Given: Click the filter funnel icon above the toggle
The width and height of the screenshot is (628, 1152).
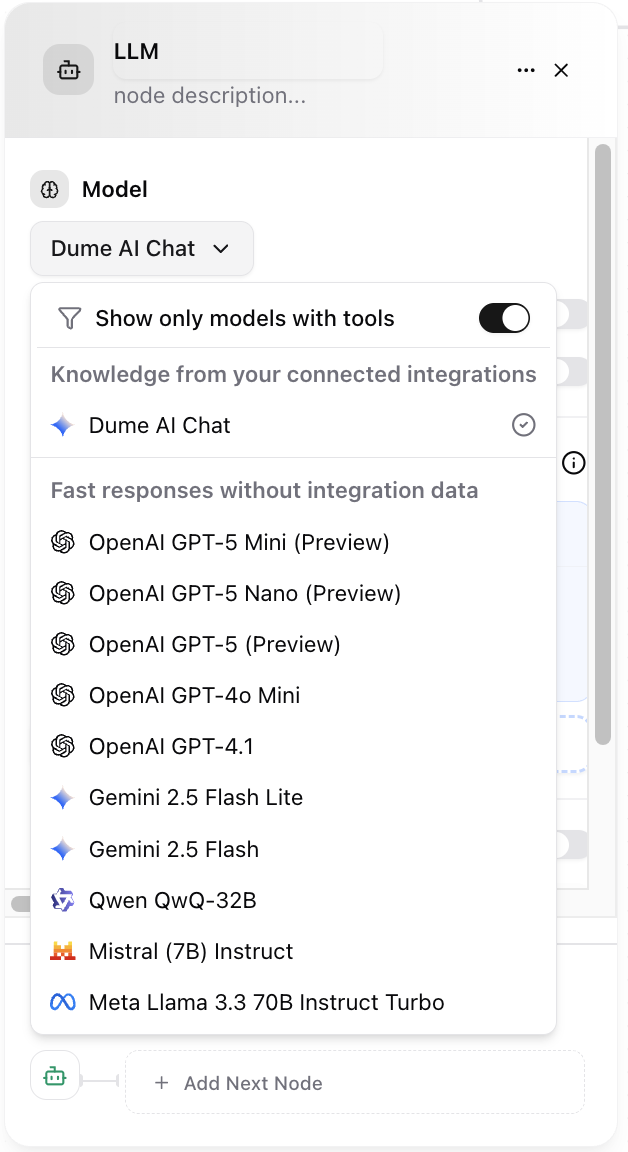Looking at the screenshot, I should point(68,317).
